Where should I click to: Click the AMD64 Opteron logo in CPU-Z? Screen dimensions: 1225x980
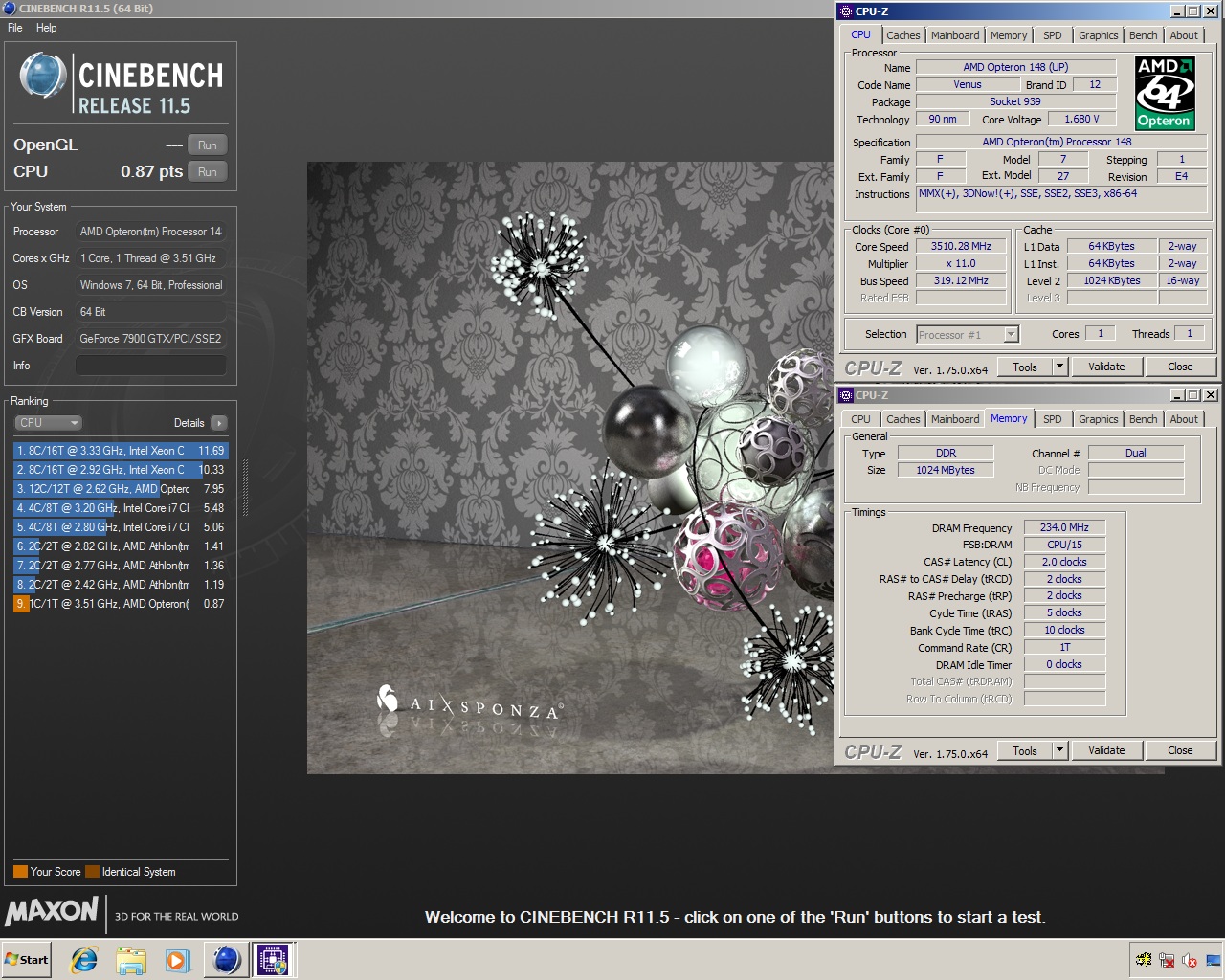point(1164,93)
